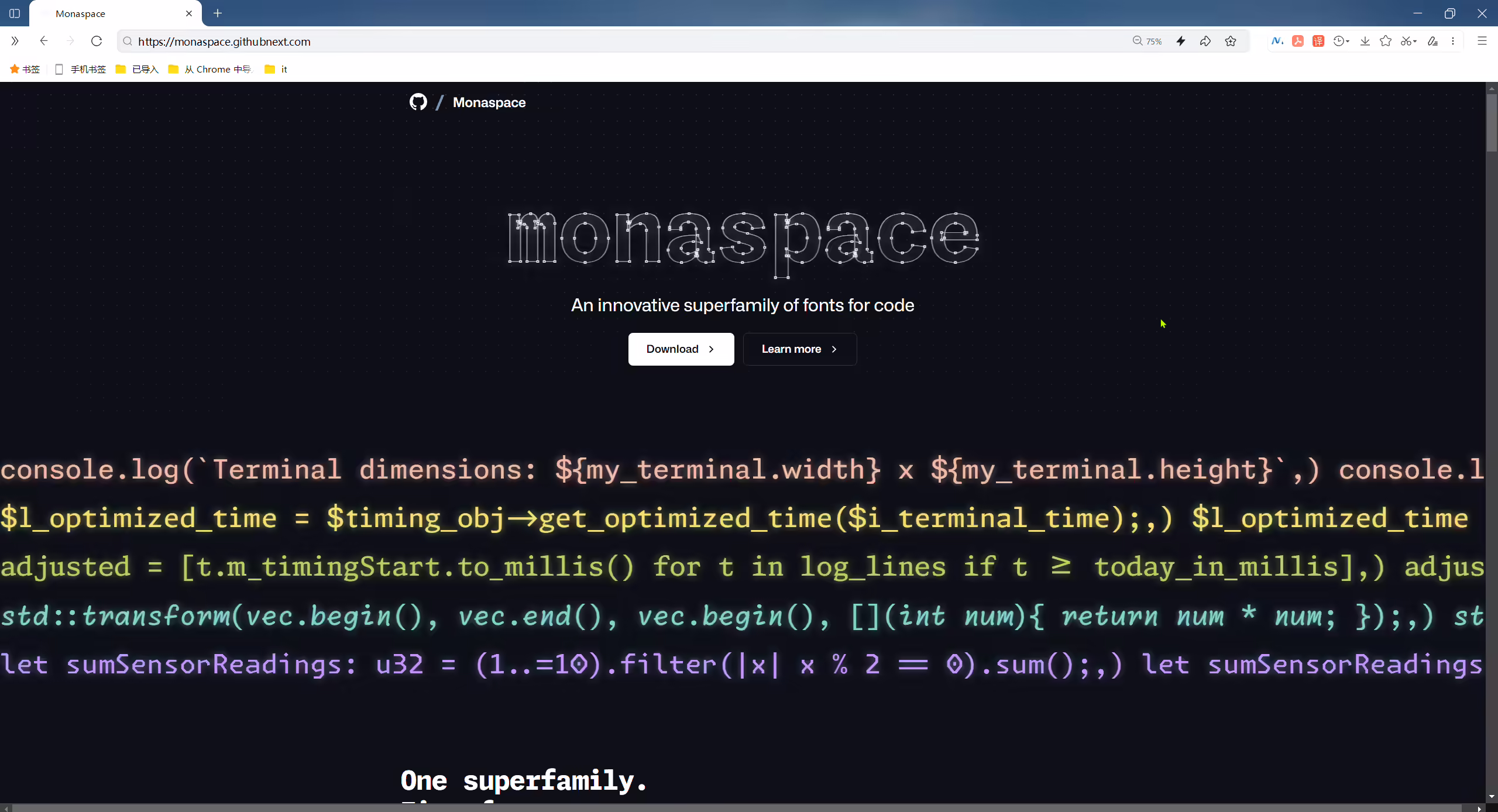
Task: Restore down the browser window
Action: tap(1449, 13)
